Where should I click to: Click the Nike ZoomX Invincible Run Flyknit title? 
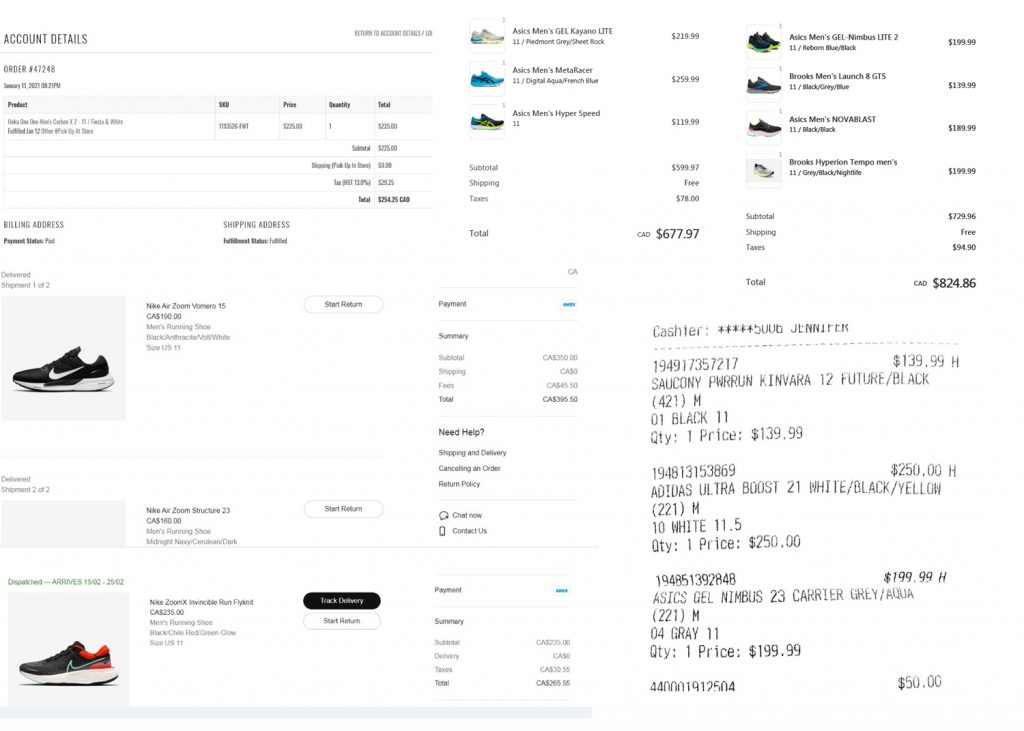point(201,602)
